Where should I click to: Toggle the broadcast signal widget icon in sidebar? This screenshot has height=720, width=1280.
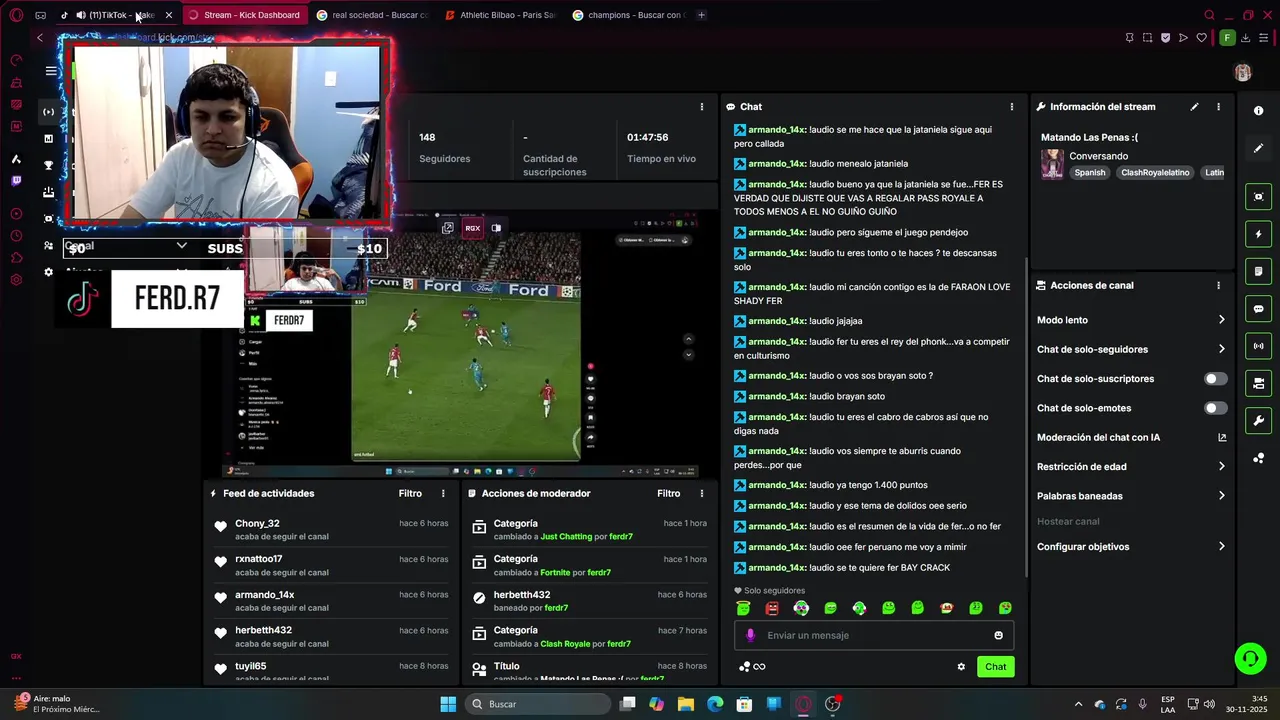click(1258, 346)
